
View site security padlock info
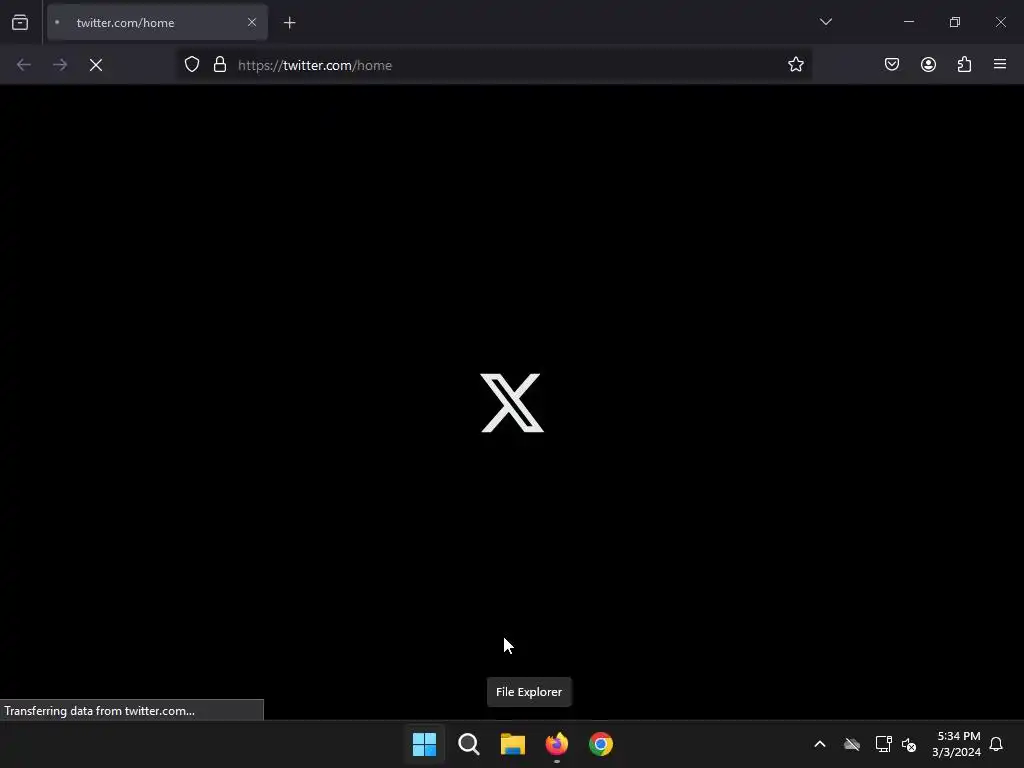tap(220, 64)
